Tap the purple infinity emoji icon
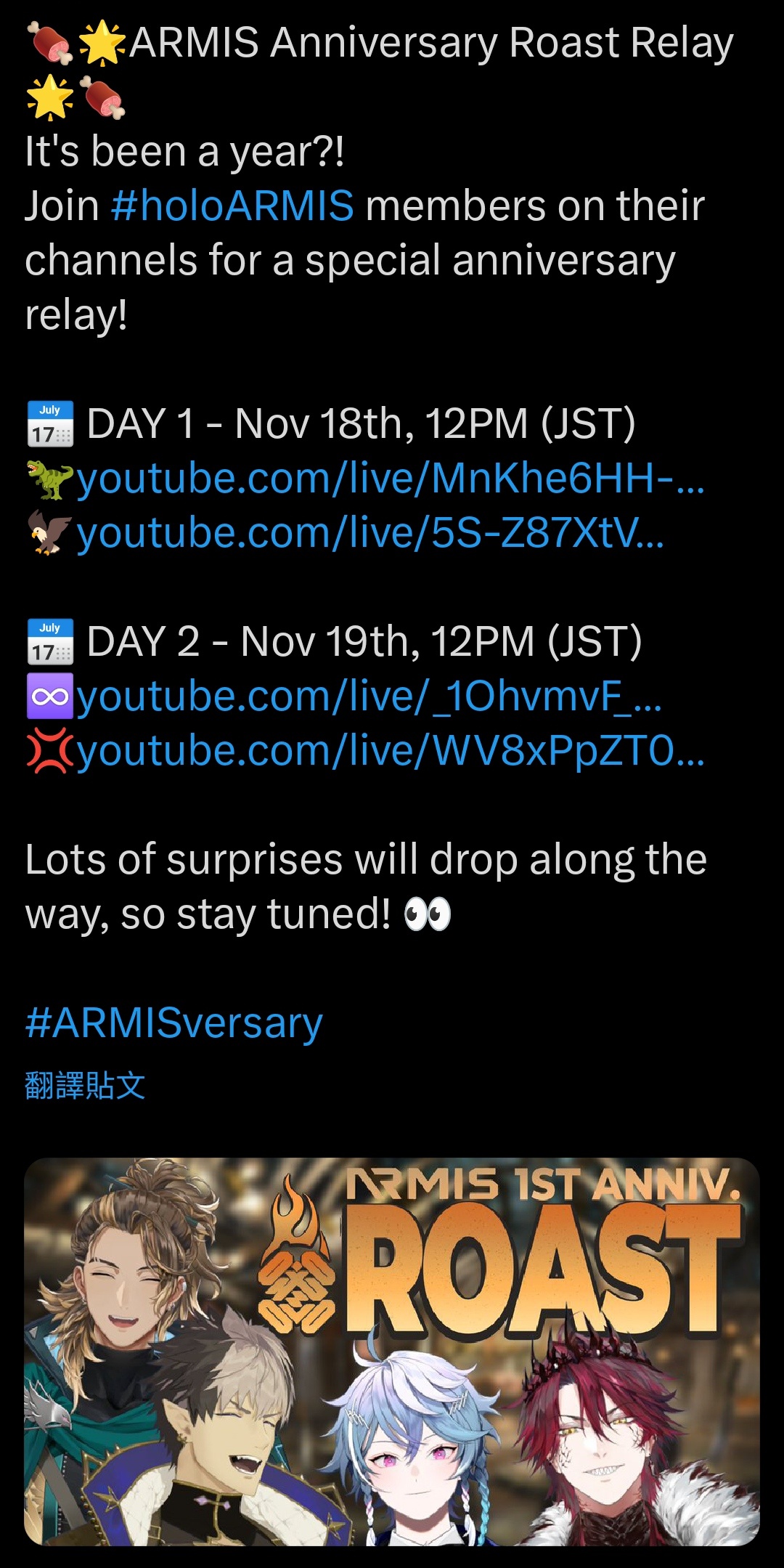The image size is (784, 1568). coord(50,696)
